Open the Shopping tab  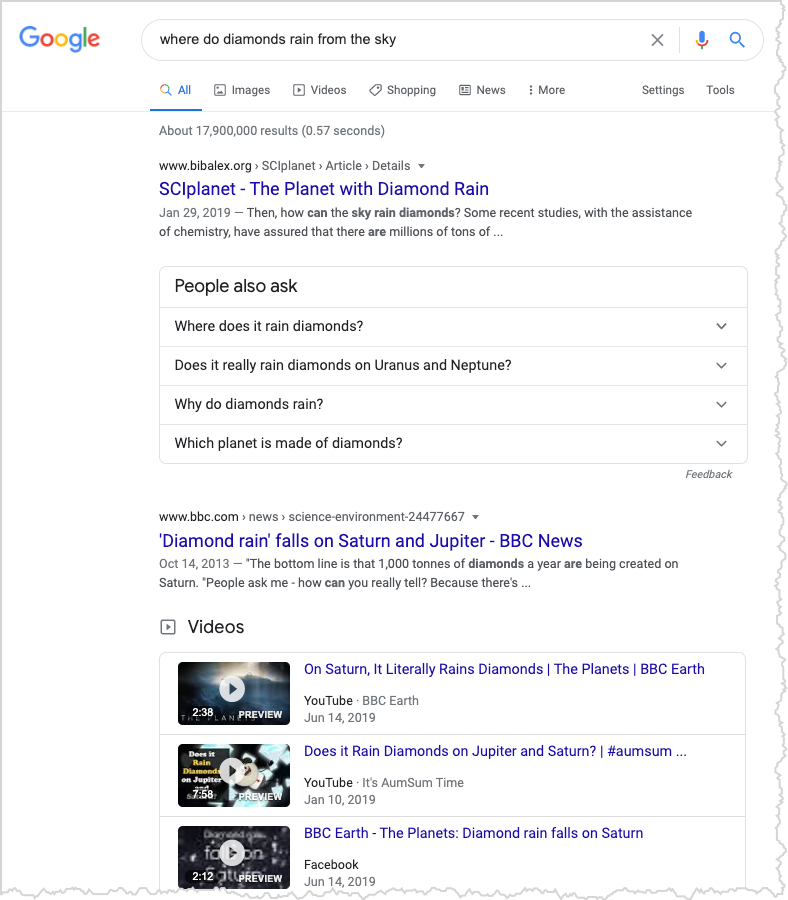click(x=402, y=90)
